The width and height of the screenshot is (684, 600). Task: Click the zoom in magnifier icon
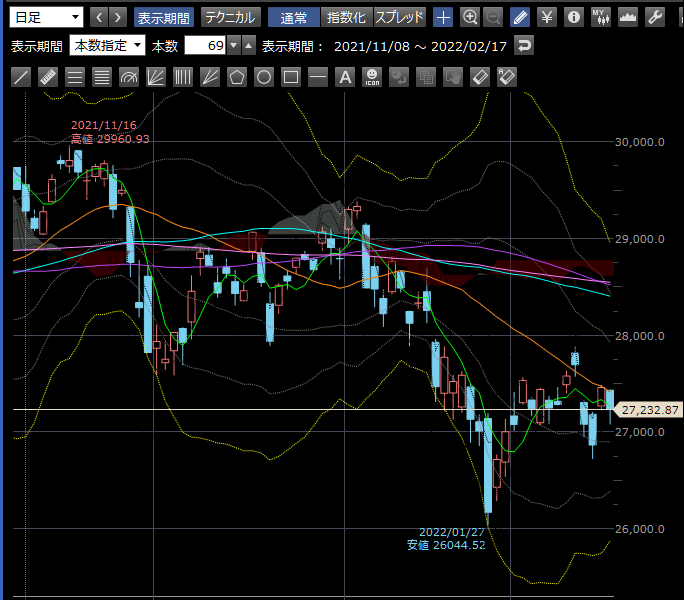(469, 17)
